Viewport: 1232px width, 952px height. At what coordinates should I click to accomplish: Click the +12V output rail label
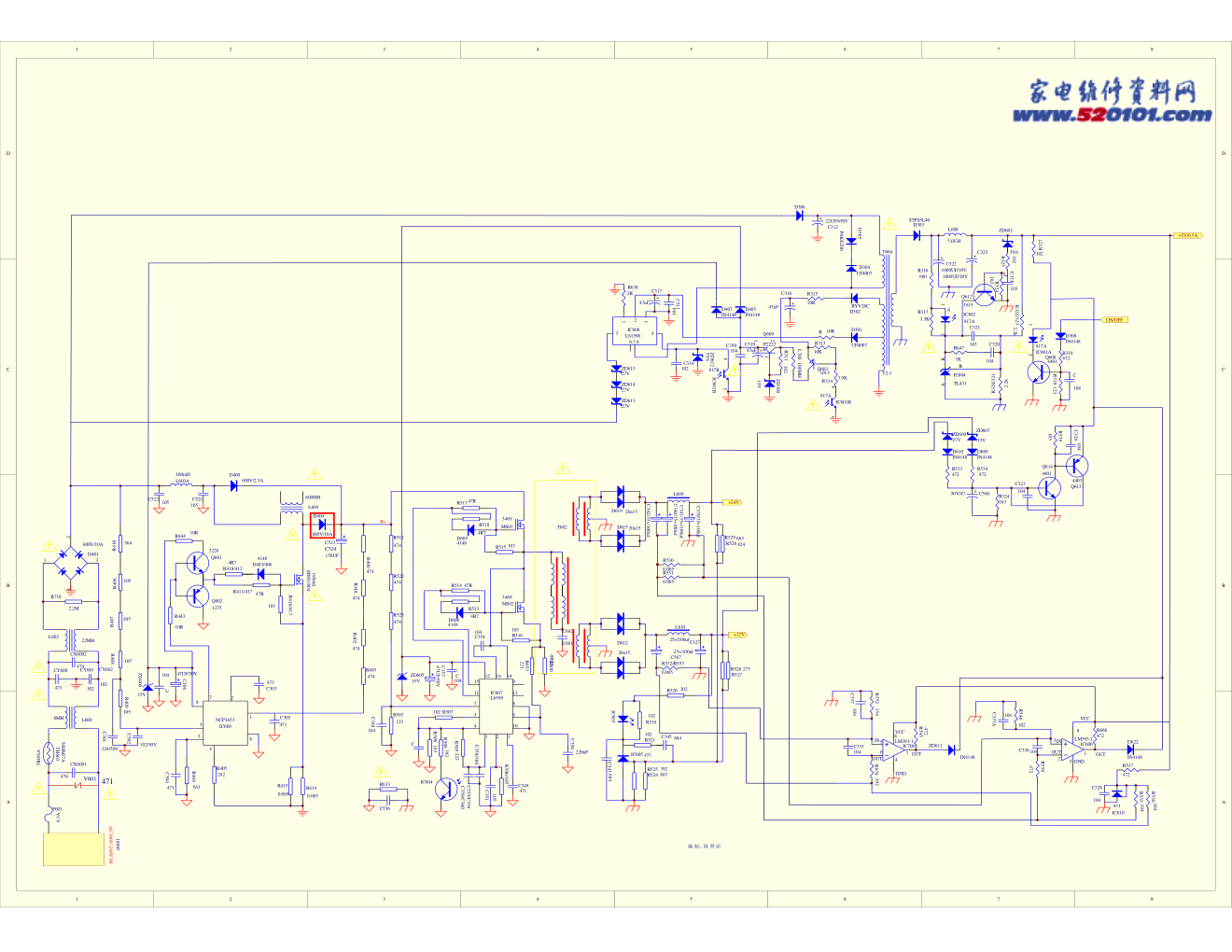(737, 635)
